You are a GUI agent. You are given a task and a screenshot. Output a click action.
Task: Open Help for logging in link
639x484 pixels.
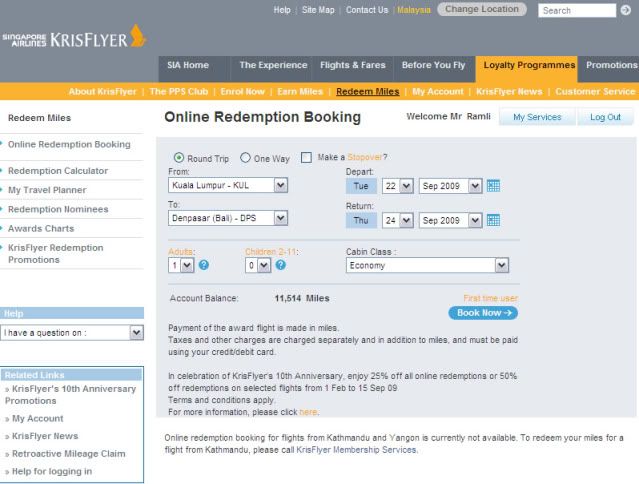pos(52,471)
